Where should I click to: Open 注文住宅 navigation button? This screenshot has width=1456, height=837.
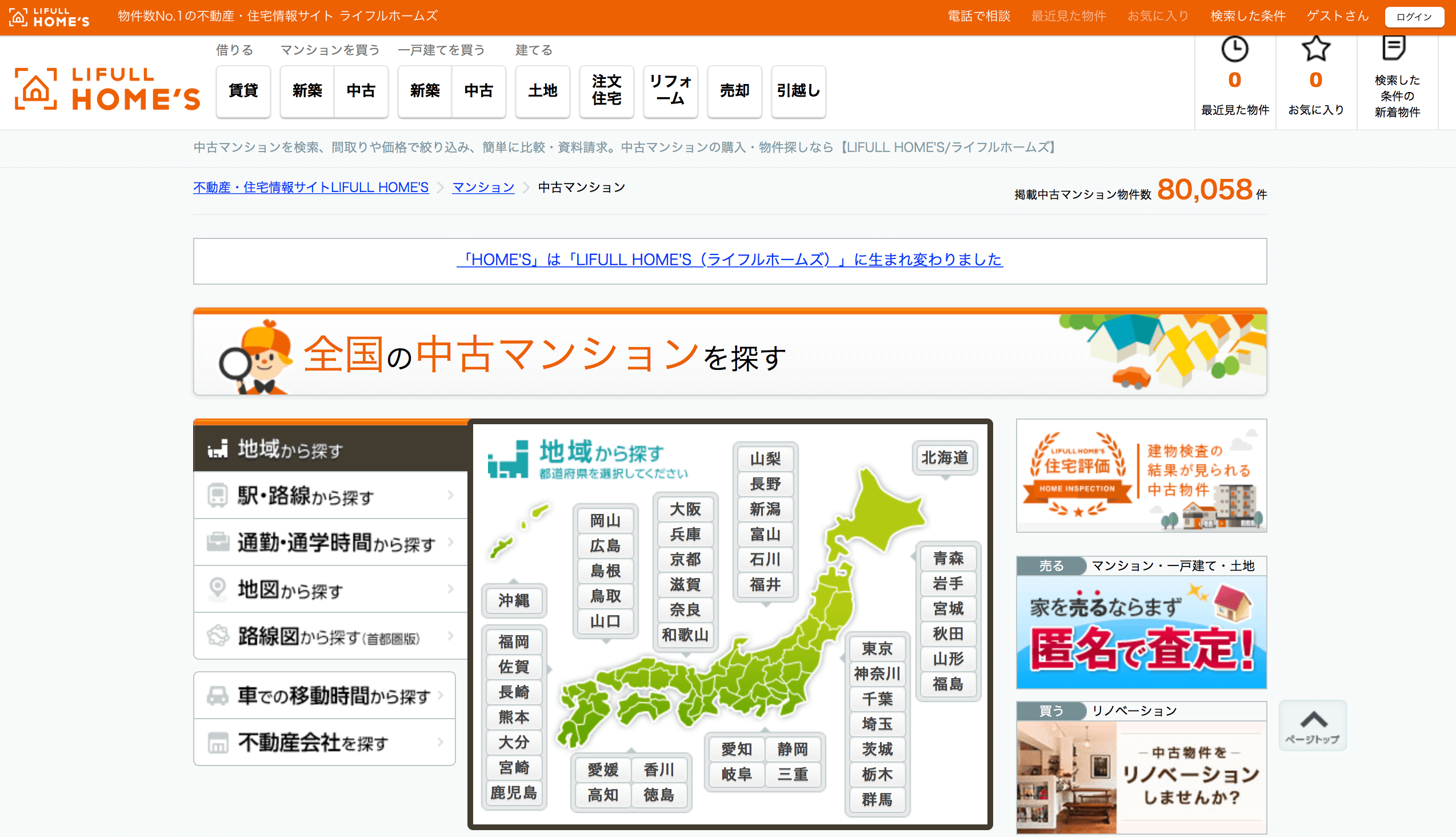607,91
